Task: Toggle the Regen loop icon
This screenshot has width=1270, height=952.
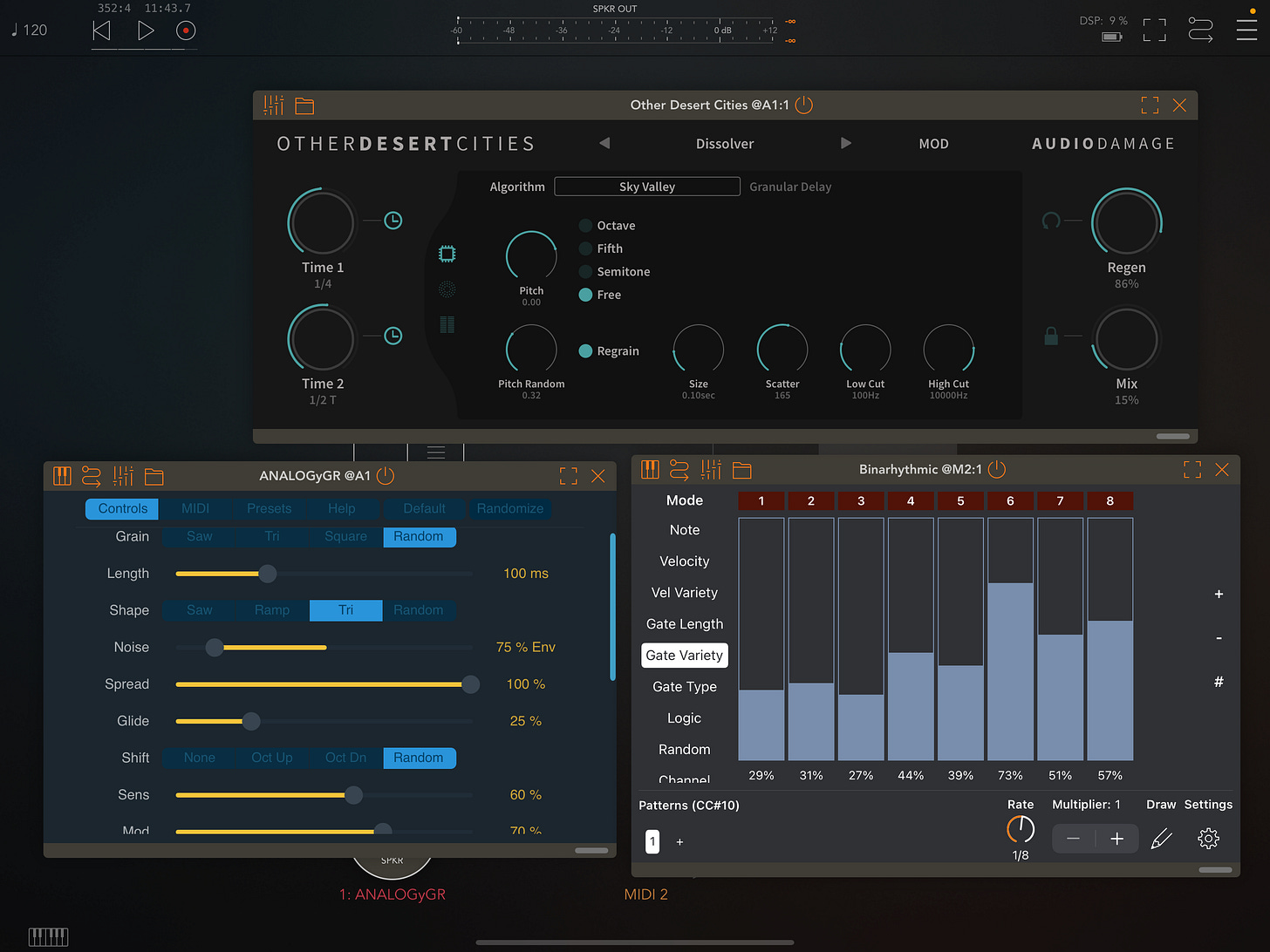Action: 1051,221
